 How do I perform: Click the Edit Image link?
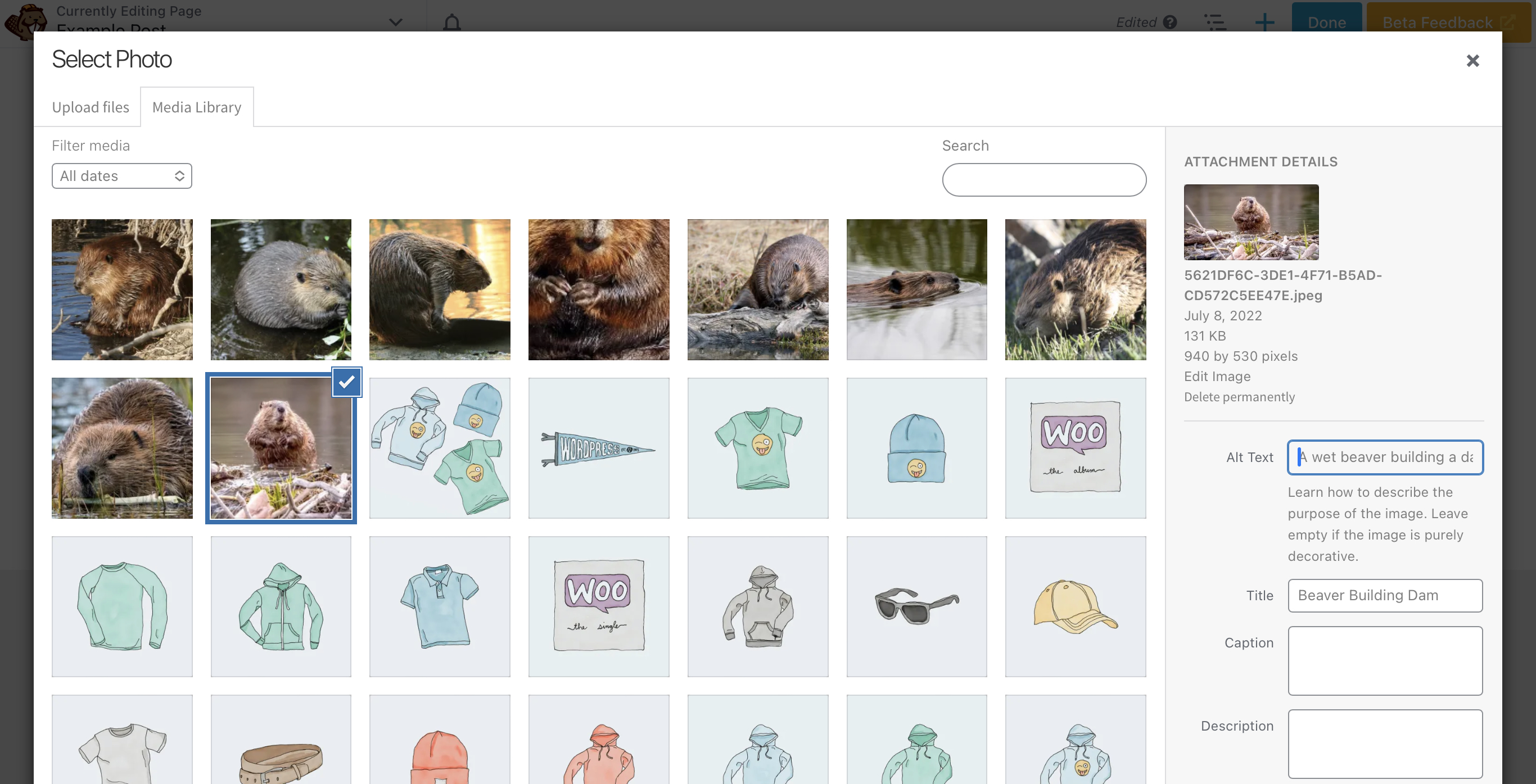tap(1217, 376)
